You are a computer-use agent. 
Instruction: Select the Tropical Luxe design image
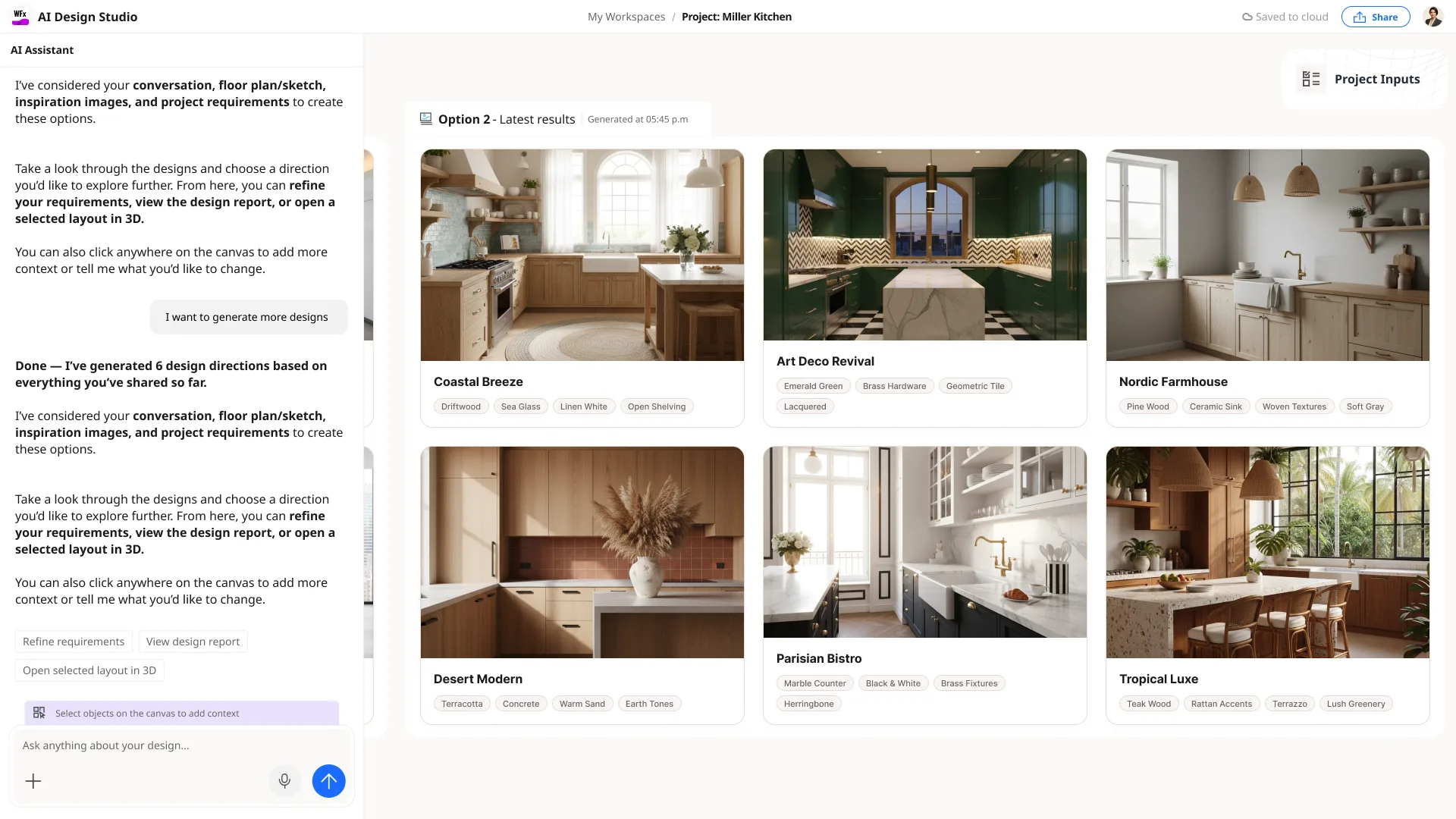[1268, 552]
